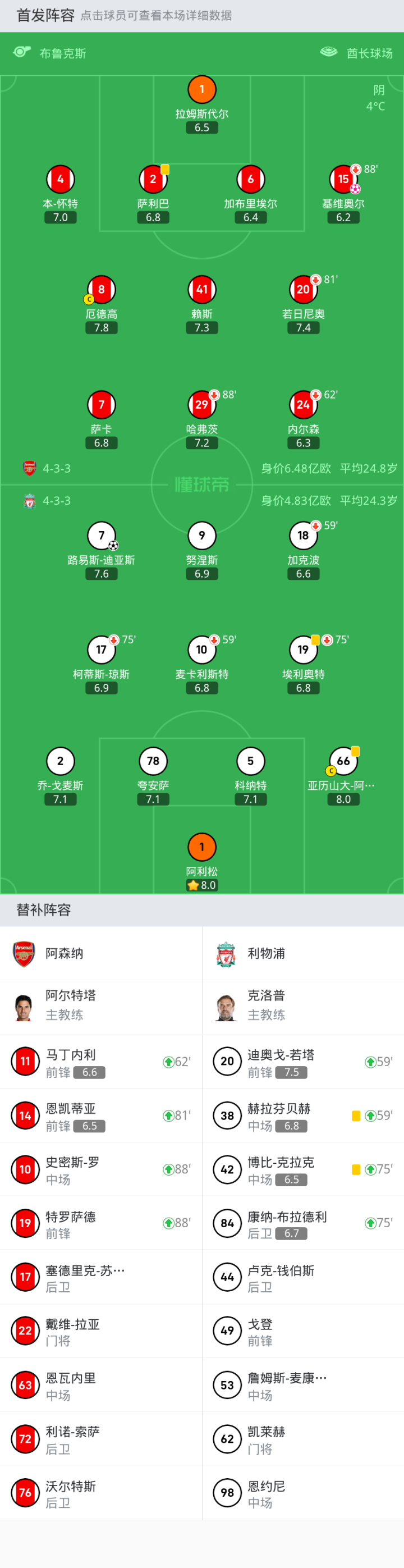Click the stadium icon beside 酋长球场
Image resolution: width=404 pixels, height=1568 pixels.
click(x=329, y=52)
